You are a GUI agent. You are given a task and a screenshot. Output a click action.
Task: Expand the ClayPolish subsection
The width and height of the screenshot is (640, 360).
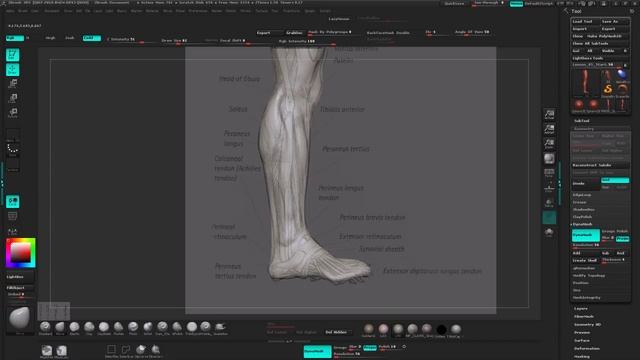[x=582, y=217]
